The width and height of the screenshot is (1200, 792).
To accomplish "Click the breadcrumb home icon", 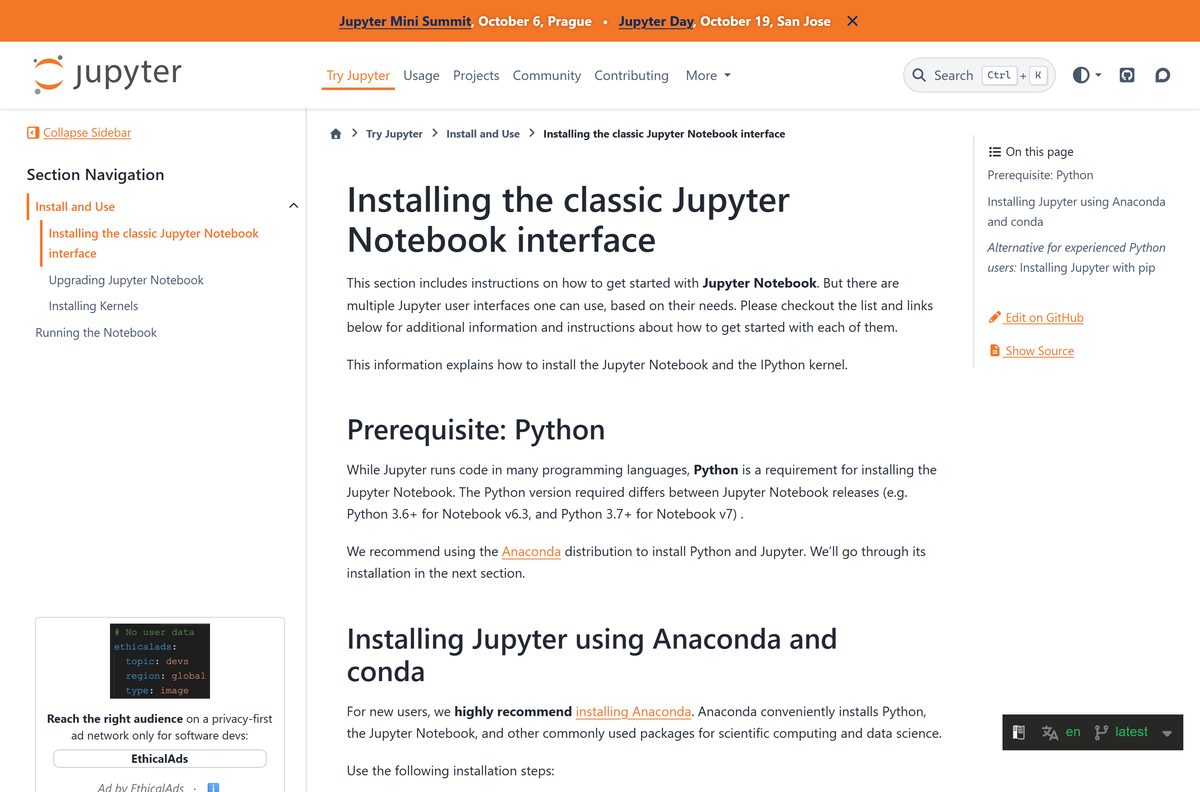I will click(x=336, y=134).
